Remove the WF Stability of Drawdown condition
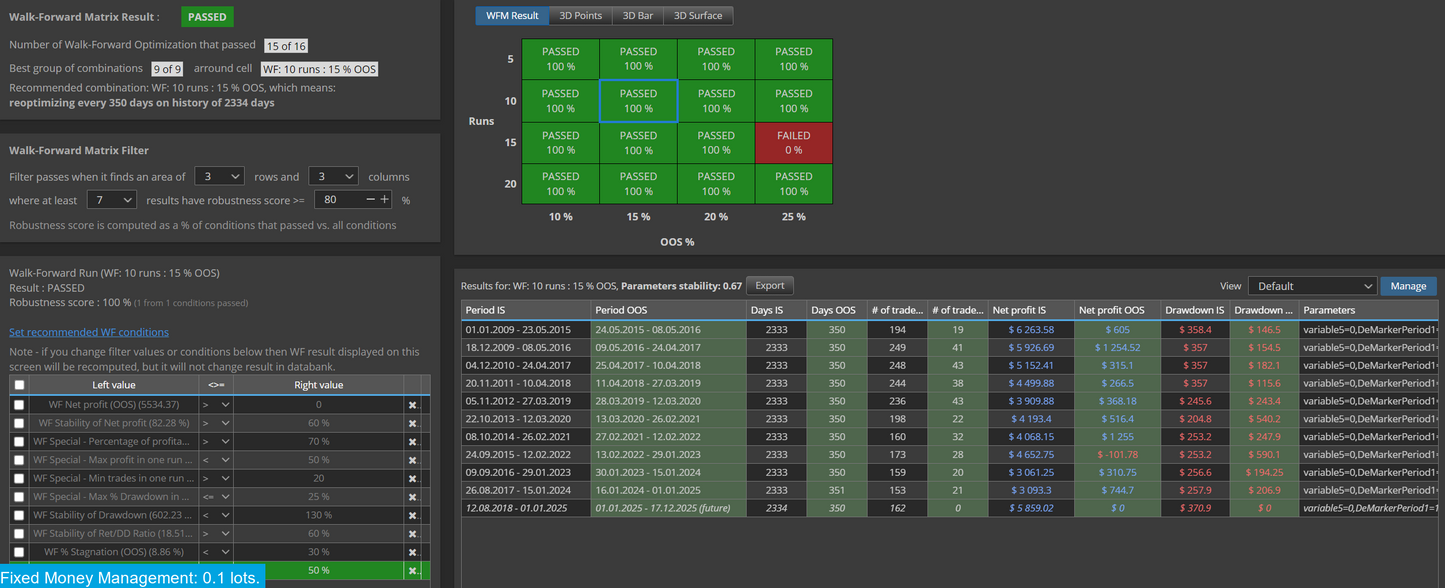The height and width of the screenshot is (588, 1445). point(412,515)
